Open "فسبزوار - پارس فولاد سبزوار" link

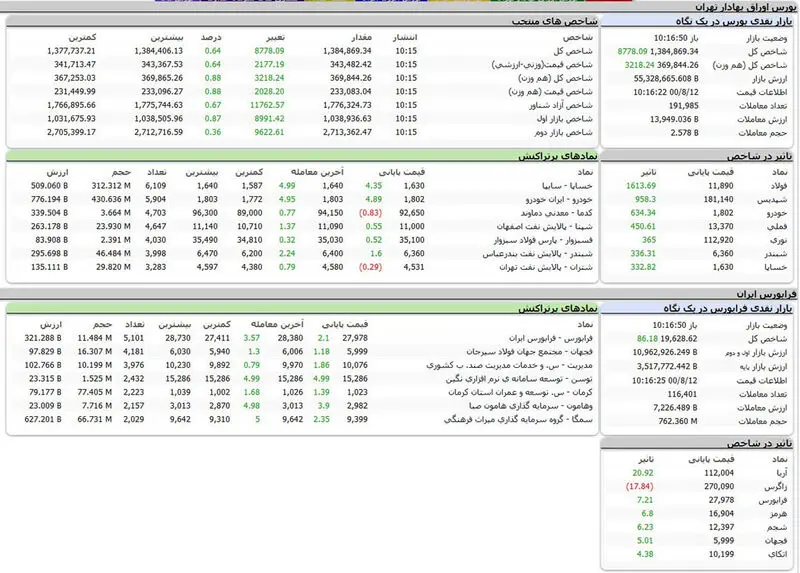click(543, 240)
